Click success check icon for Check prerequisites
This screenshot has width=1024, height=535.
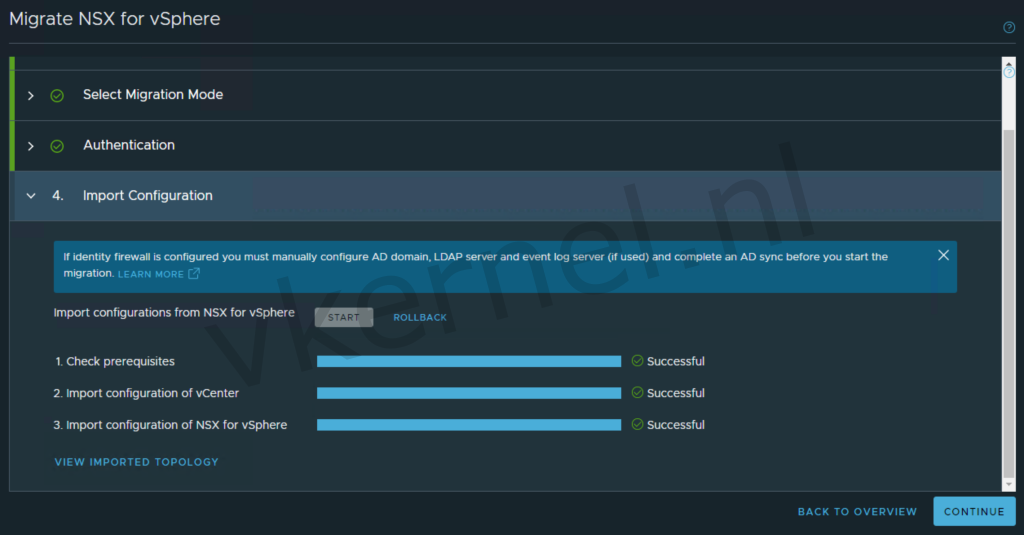point(637,361)
